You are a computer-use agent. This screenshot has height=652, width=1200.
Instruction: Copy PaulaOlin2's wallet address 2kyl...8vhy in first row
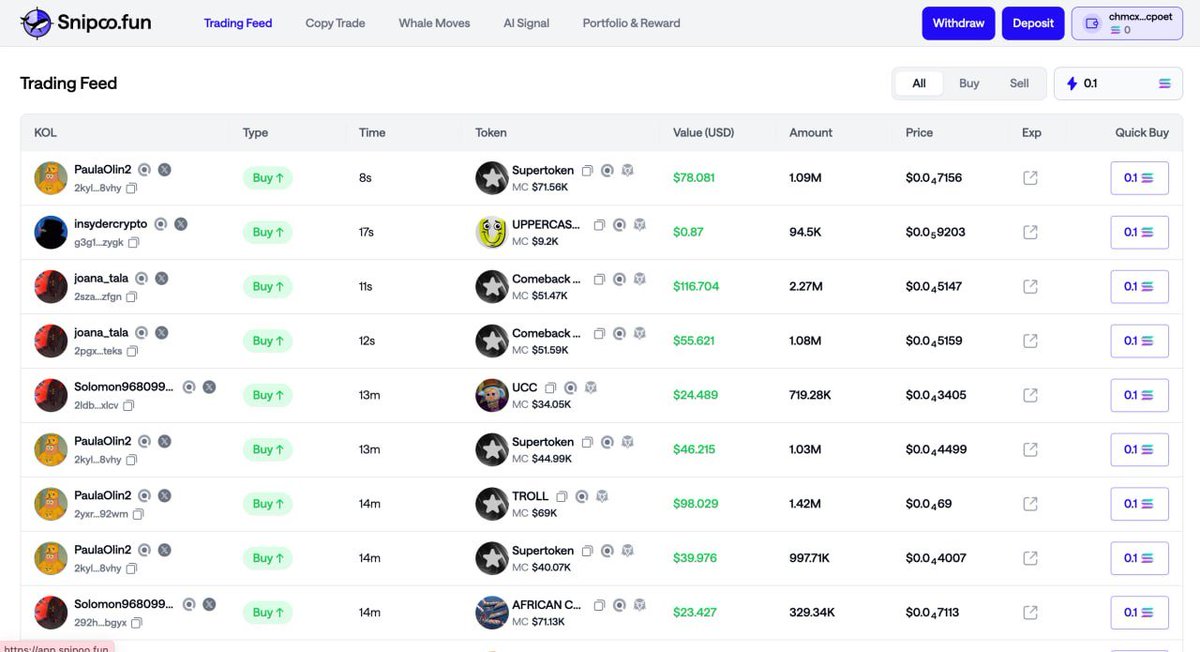pos(132,188)
